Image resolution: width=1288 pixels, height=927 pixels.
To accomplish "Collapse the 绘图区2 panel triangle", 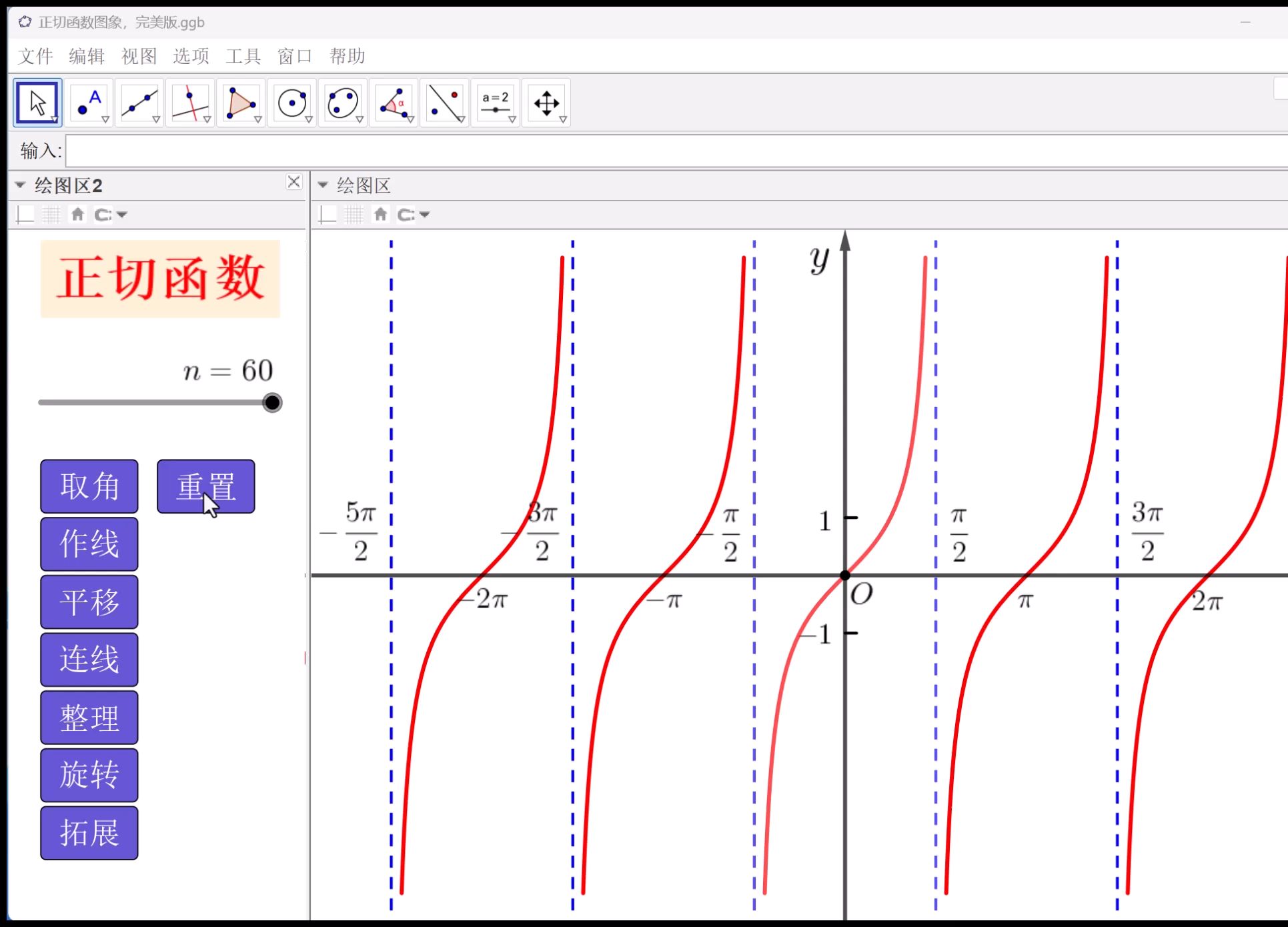I will [20, 185].
